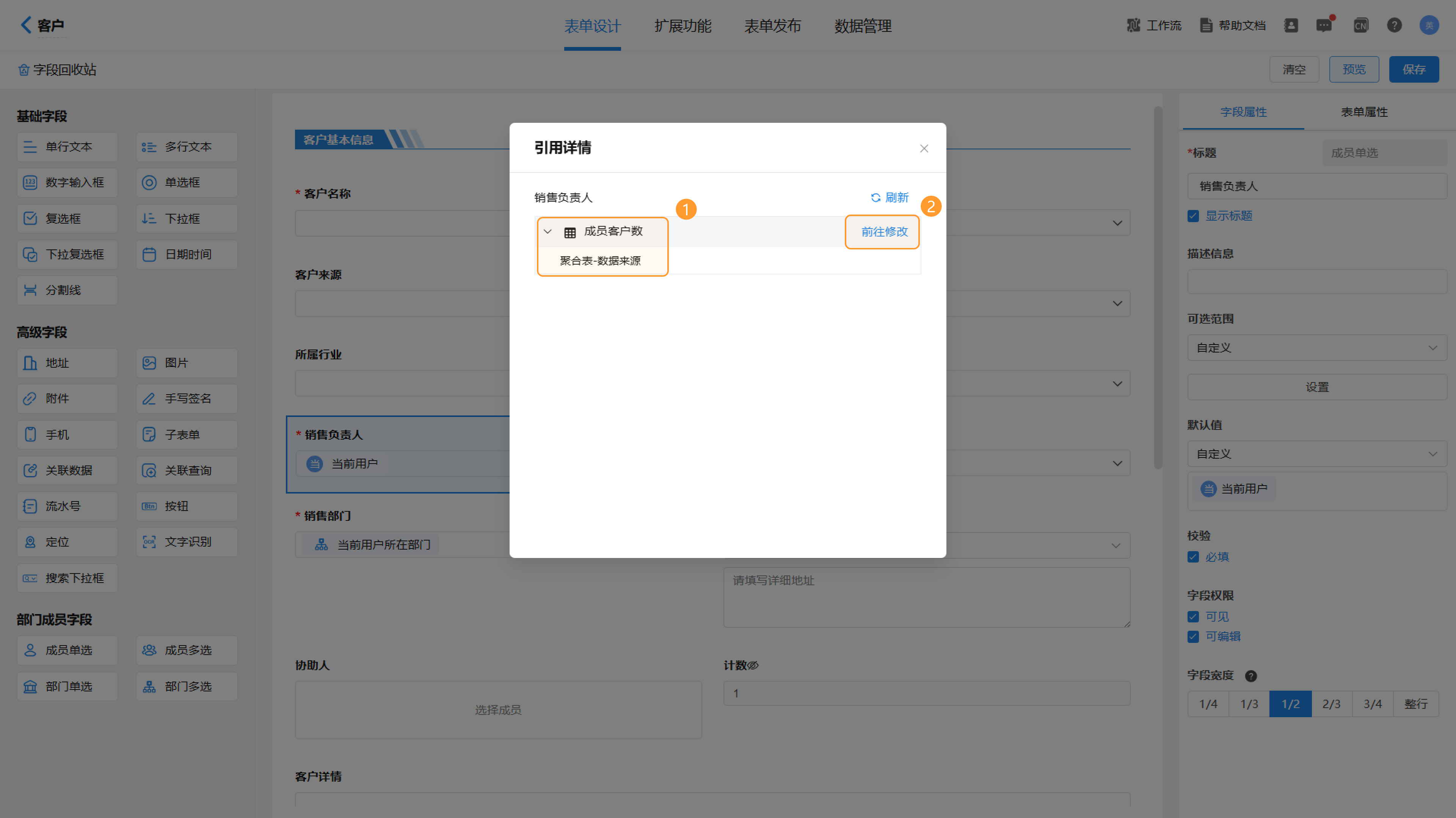Uncheck the 显示标题 checkbox
Screen dimensions: 1456x818
(x=1193, y=216)
